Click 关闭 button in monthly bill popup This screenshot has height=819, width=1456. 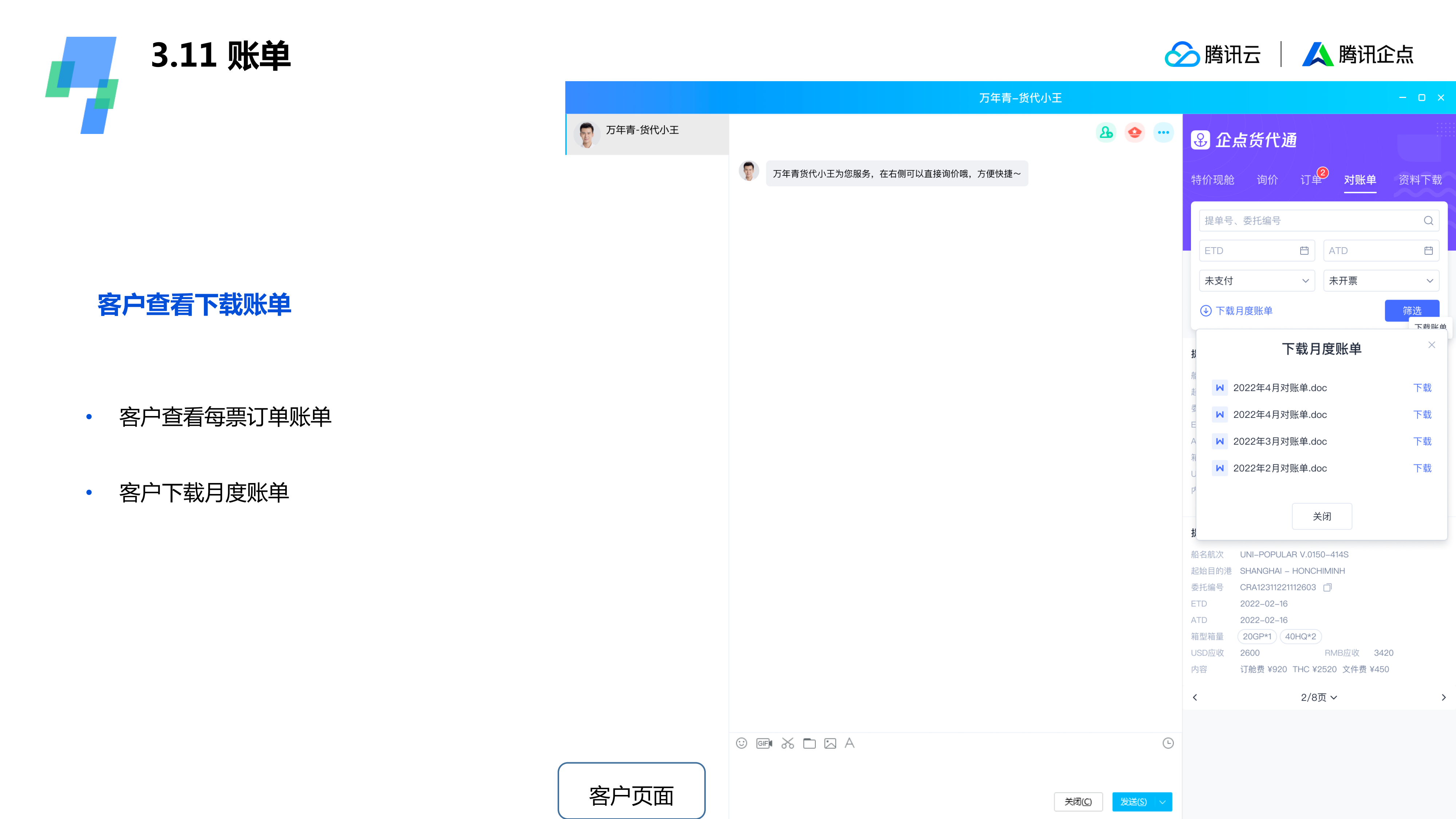point(1322,516)
